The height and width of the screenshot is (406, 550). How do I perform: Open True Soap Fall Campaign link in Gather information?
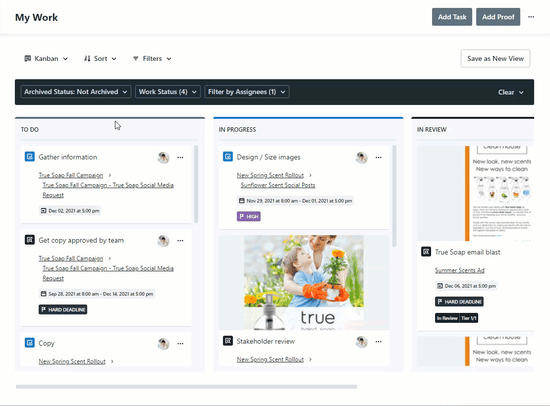point(71,175)
